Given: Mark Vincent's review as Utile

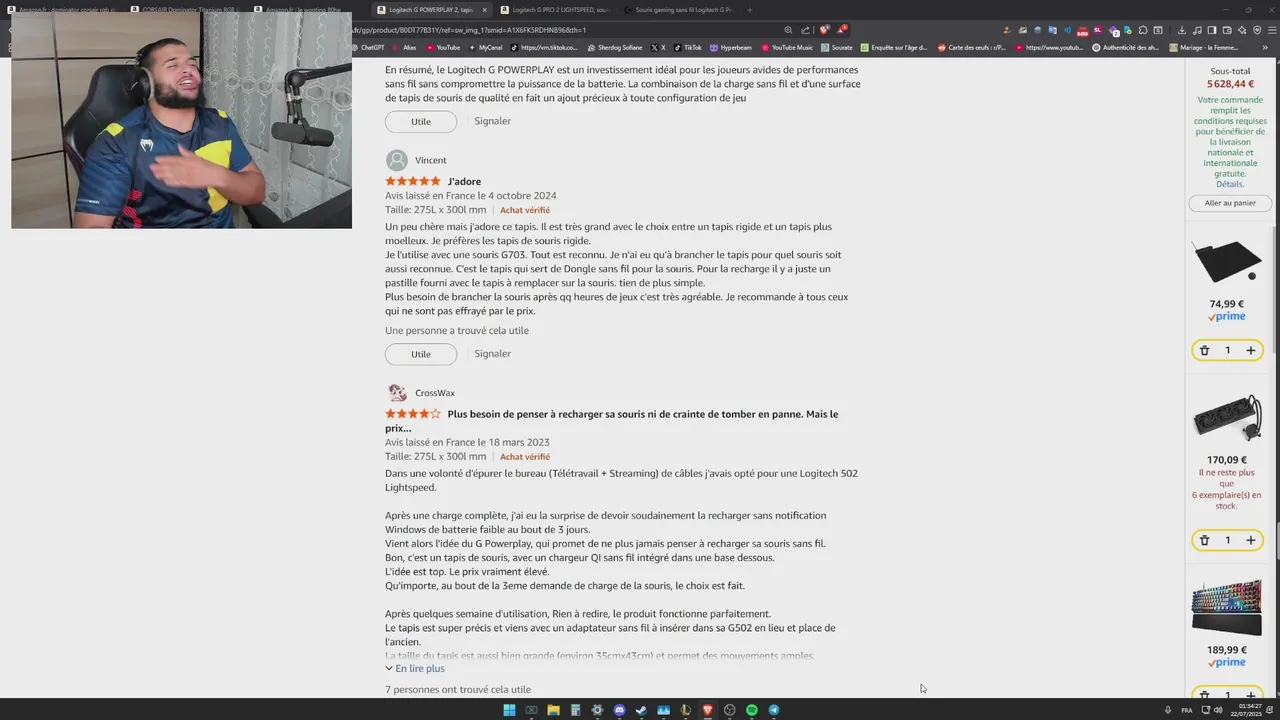Looking at the screenshot, I should point(421,354).
